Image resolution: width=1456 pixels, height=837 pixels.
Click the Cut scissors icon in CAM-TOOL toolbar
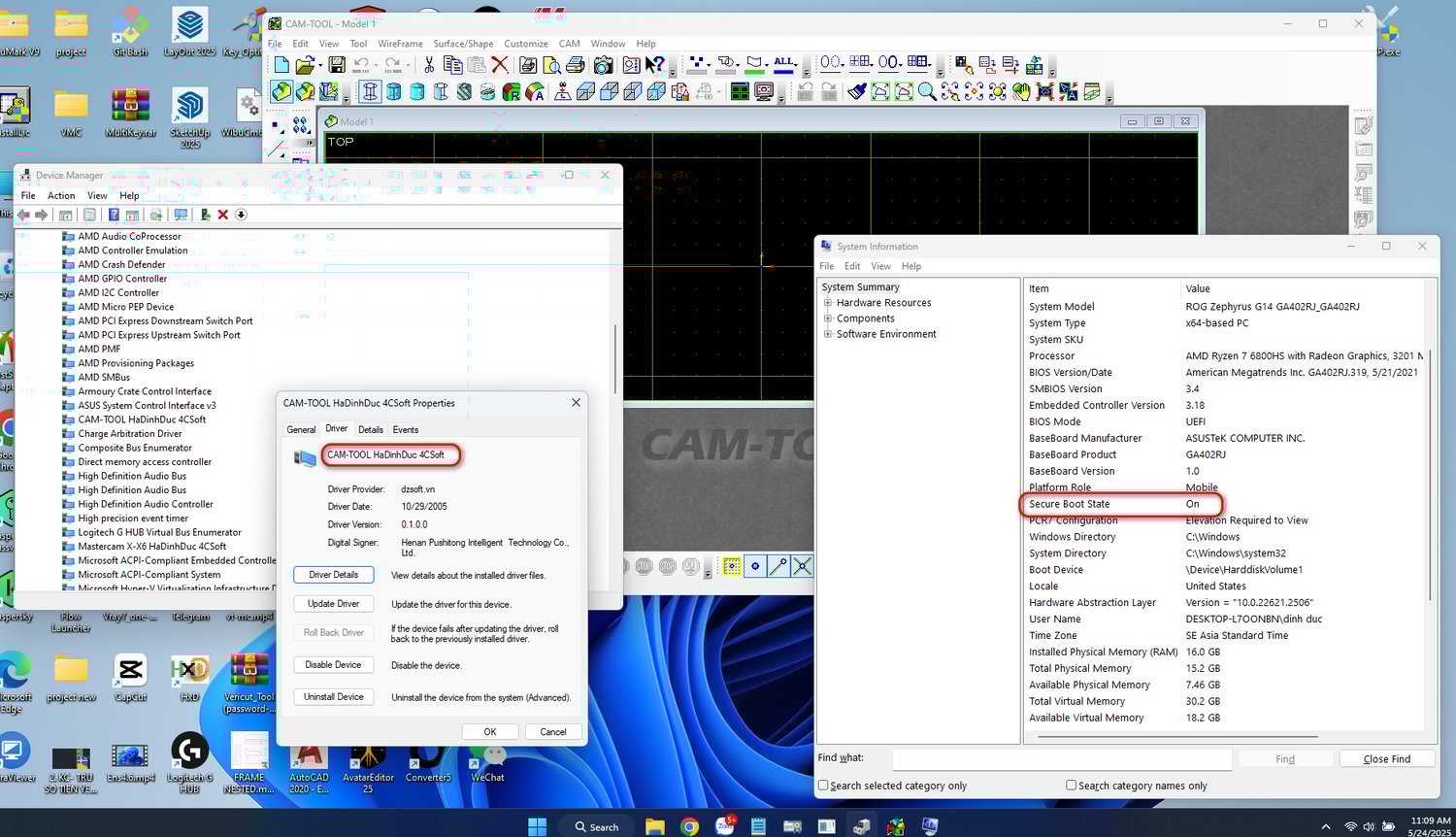(429, 65)
